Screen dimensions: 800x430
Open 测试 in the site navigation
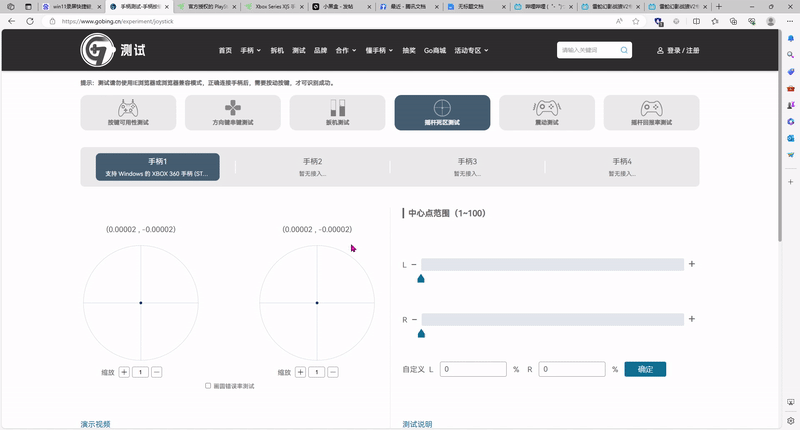click(x=298, y=50)
